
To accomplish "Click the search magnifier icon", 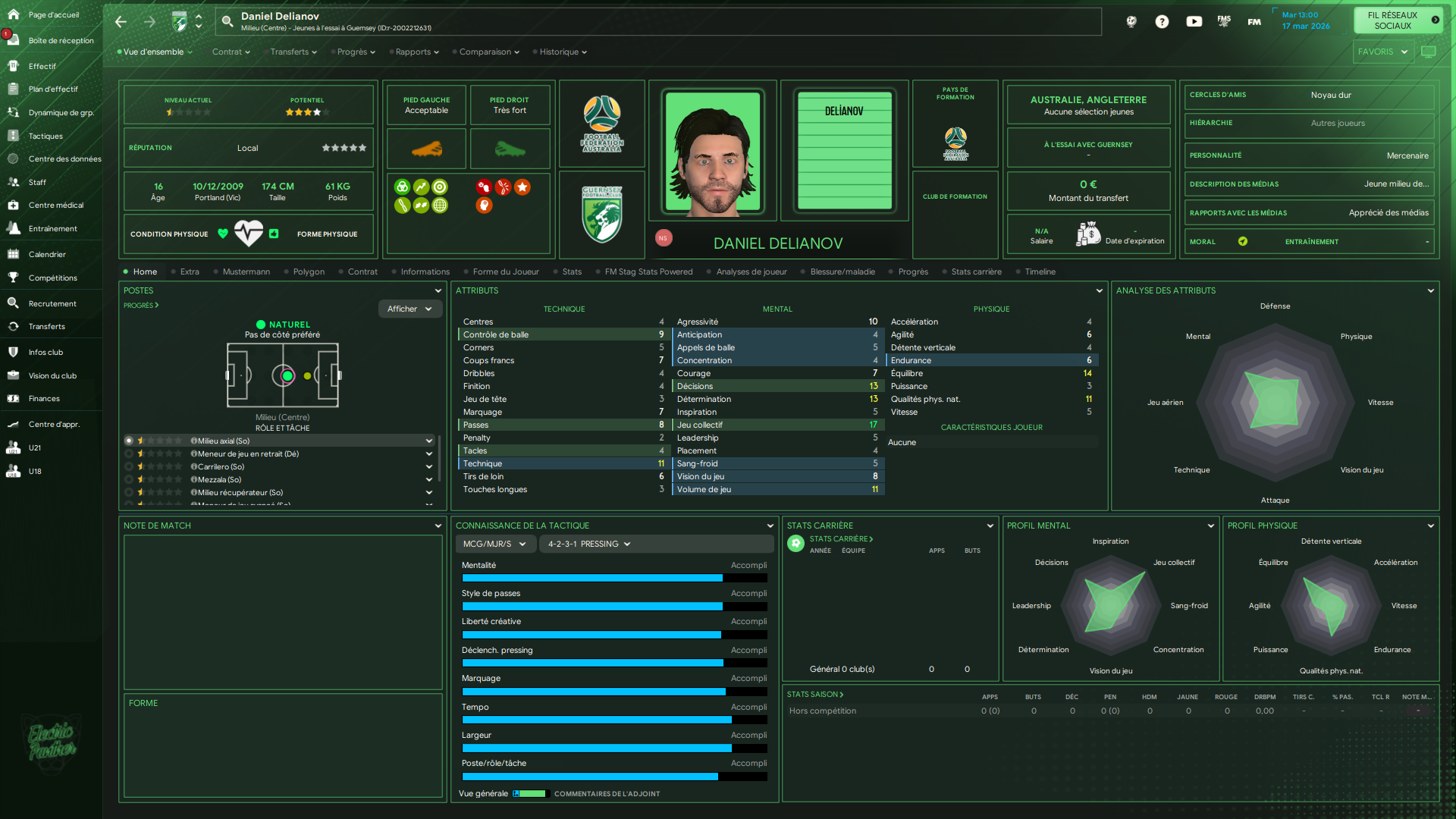I will pos(227,22).
